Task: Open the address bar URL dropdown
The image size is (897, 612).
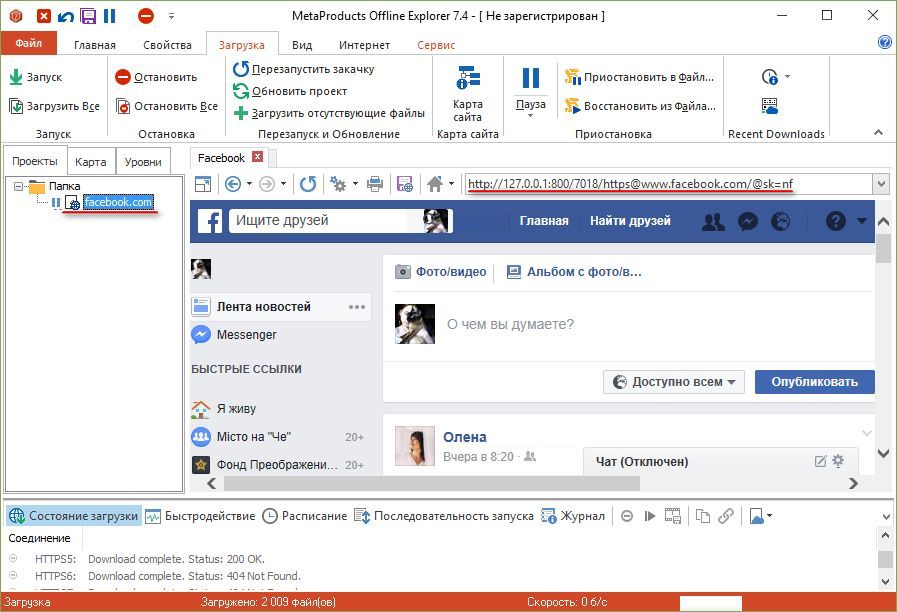Action: 881,184
